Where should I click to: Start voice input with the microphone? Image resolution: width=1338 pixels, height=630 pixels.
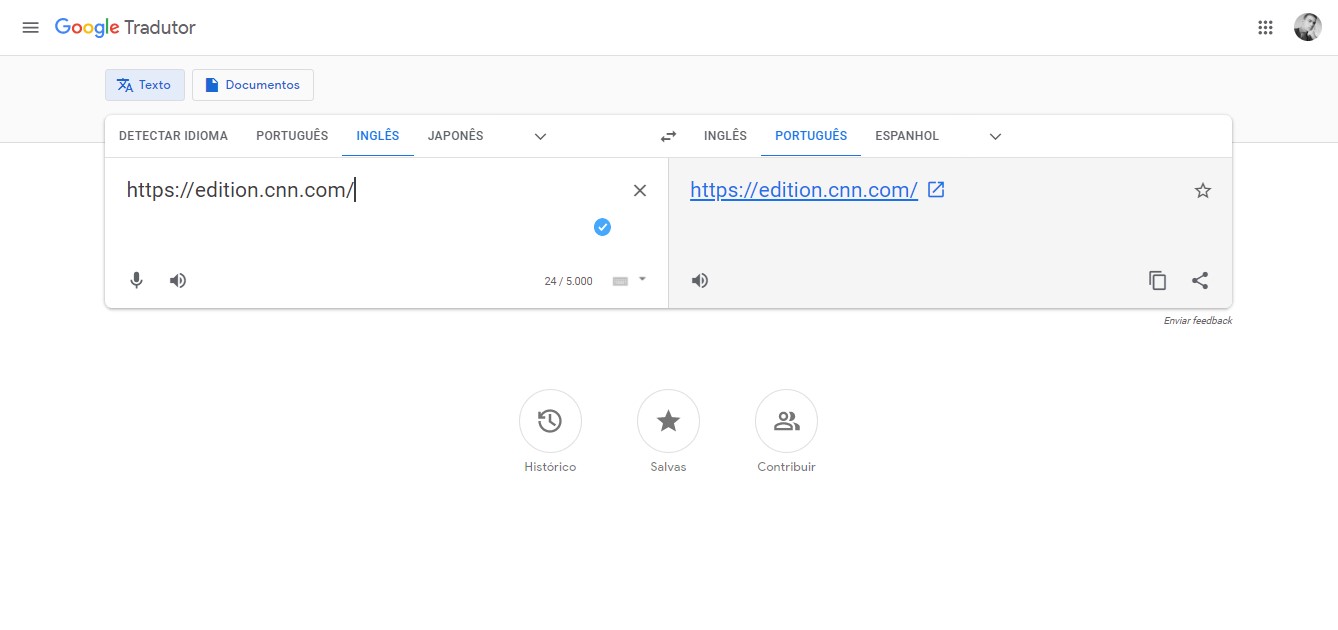point(137,280)
